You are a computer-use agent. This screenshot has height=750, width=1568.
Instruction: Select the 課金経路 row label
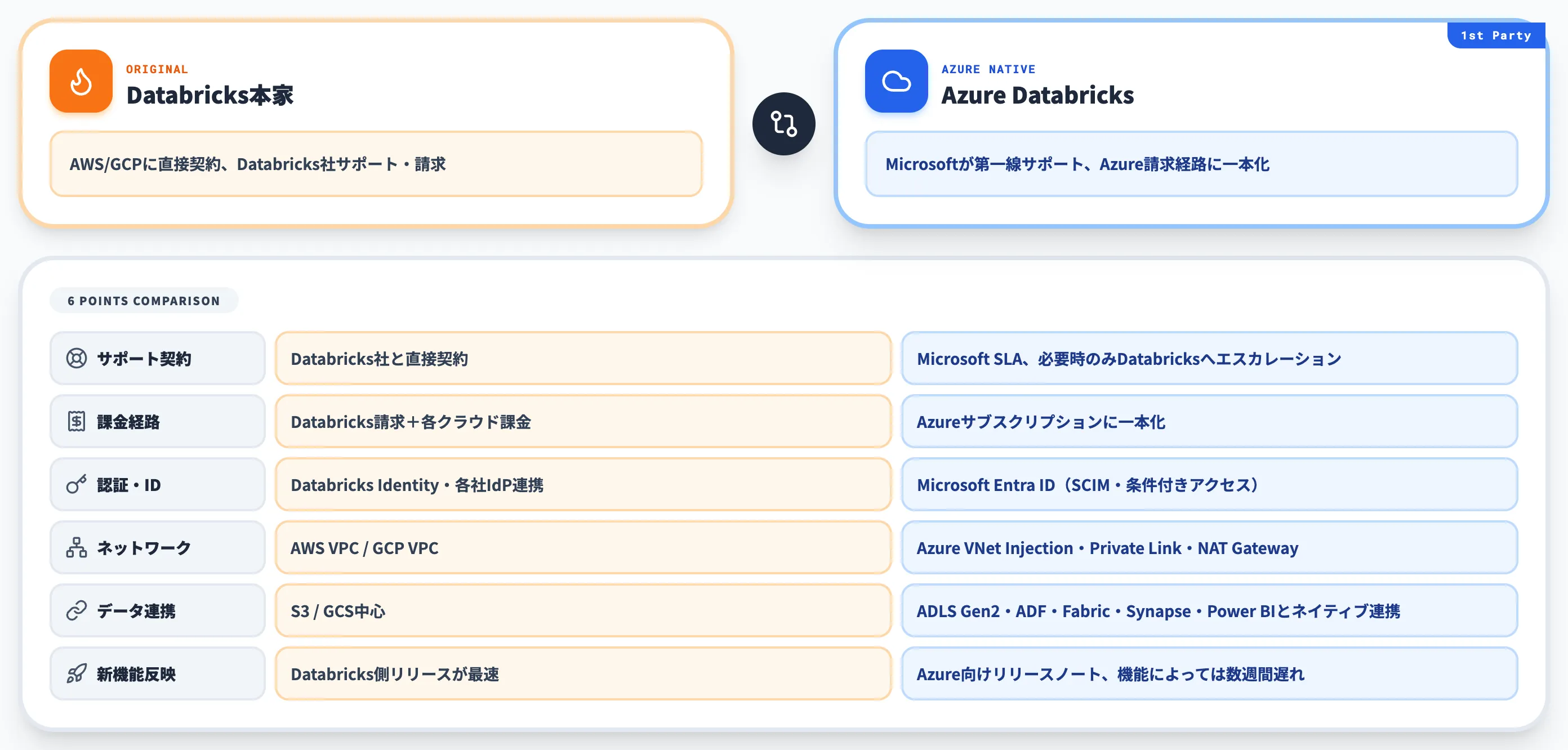[x=158, y=421]
